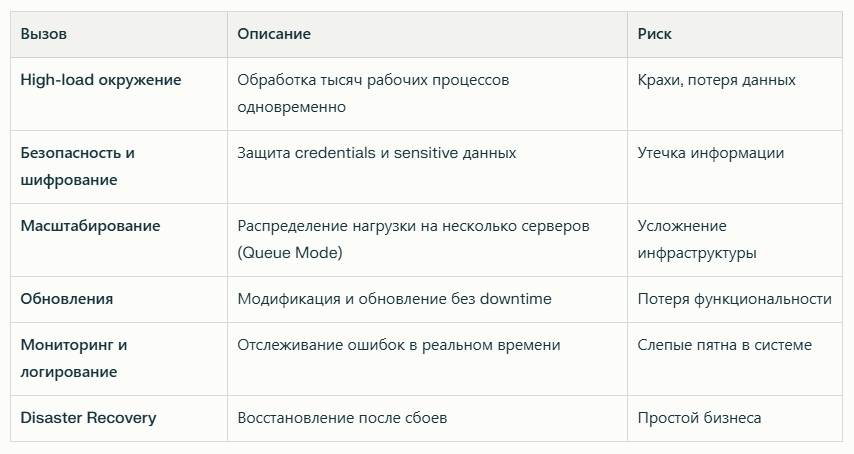
Task: Select the Disaster Recovery row title
Action: point(88,418)
